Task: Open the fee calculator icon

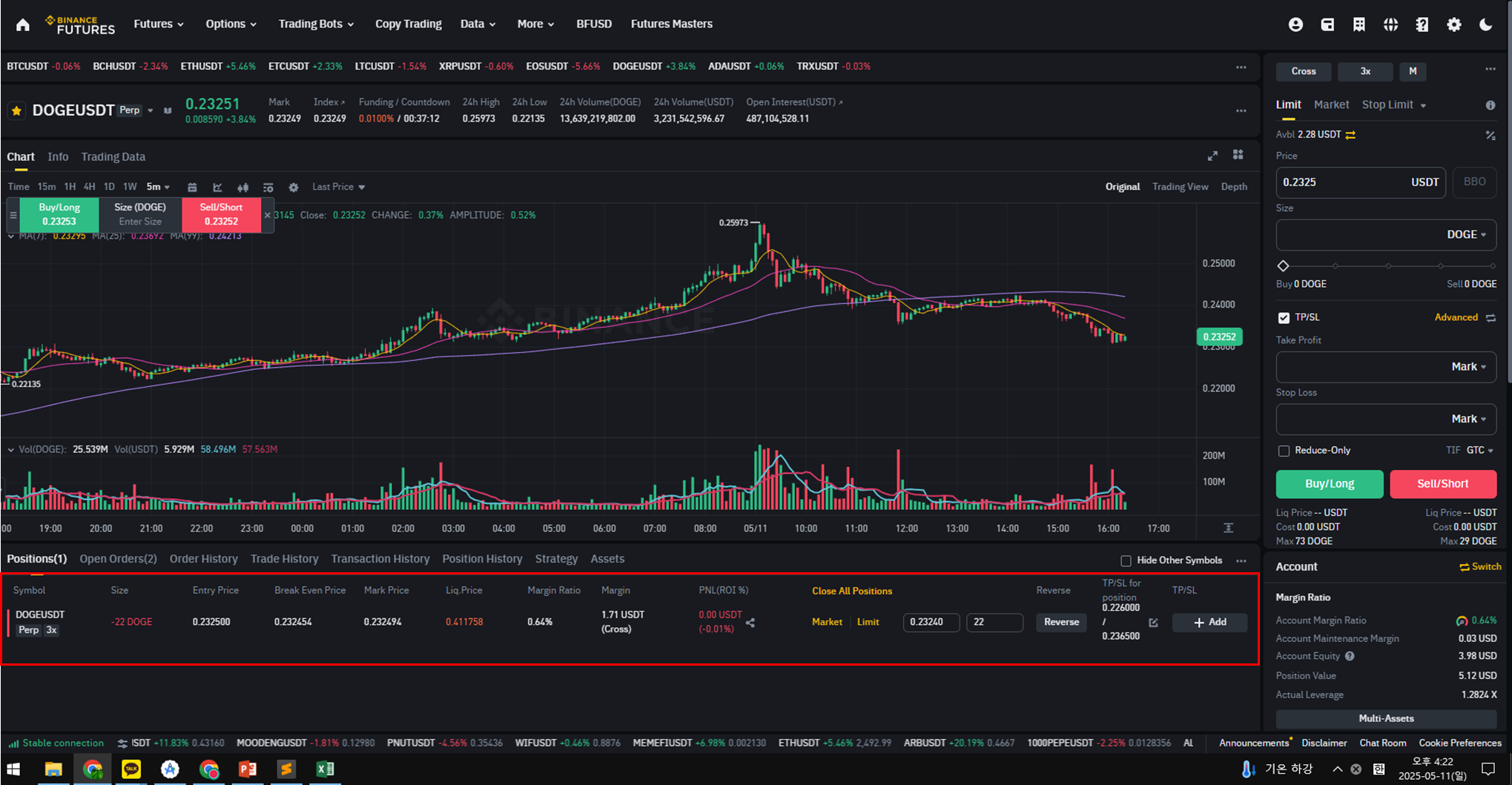Action: 1490,135
